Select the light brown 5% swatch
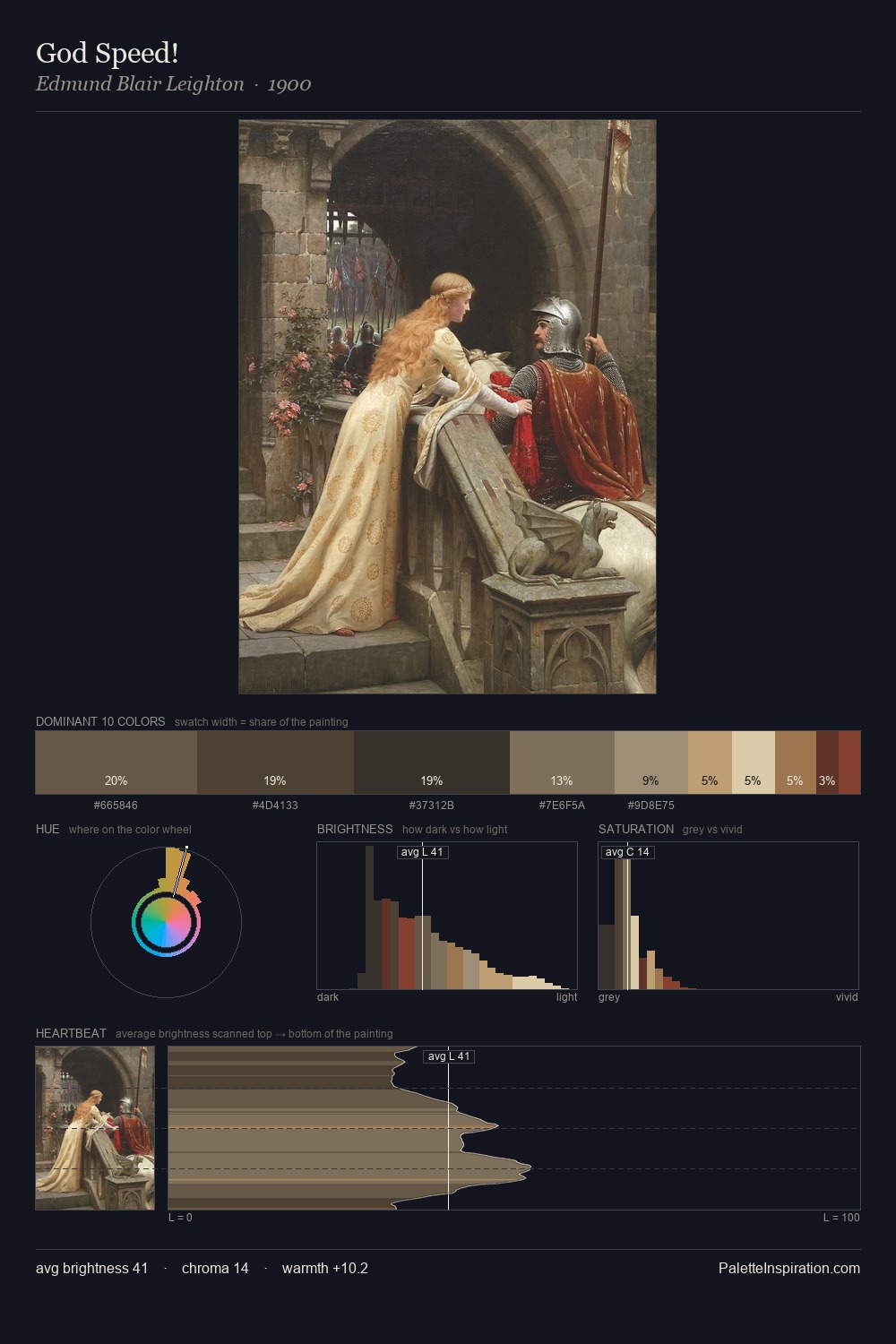The height and width of the screenshot is (1344, 896). (796, 762)
